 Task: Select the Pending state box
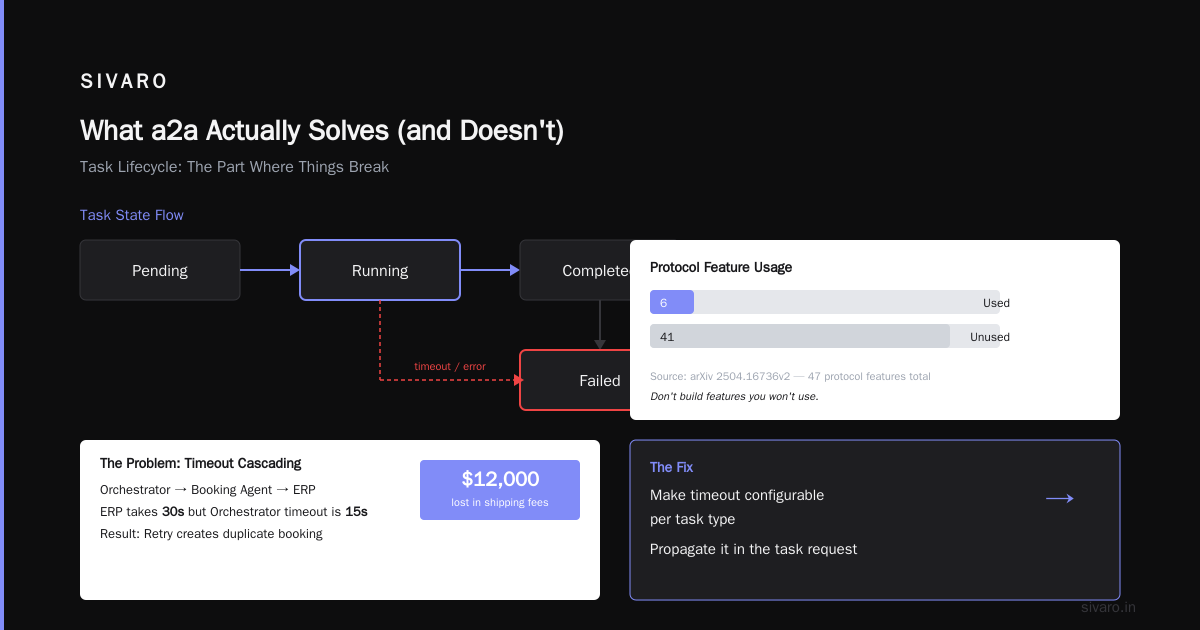pyautogui.click(x=160, y=270)
